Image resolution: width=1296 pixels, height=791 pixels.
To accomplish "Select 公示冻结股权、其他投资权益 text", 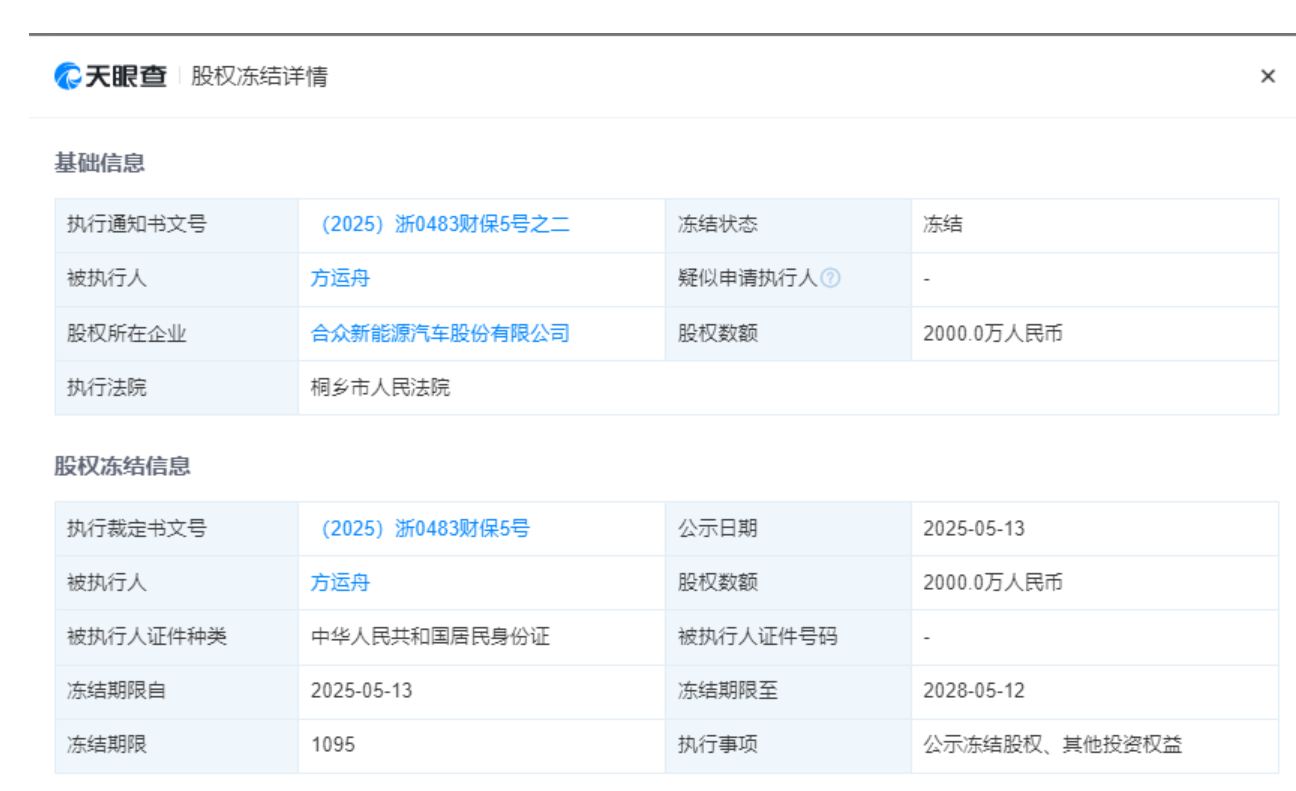I will (1053, 744).
